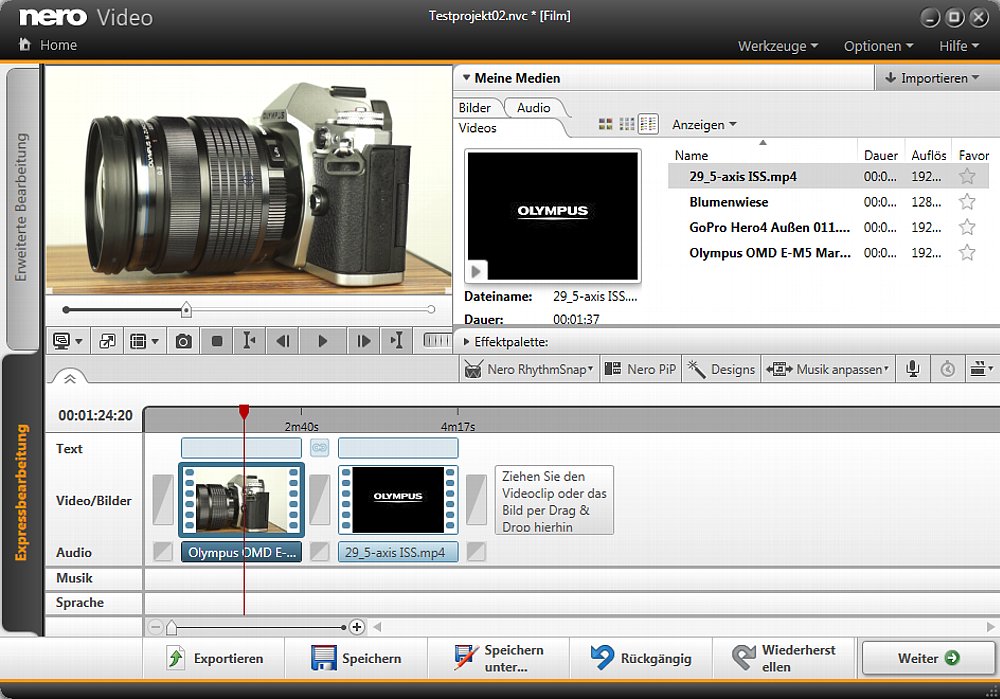Click the fullscreen preview icon
This screenshot has height=699, width=1000.
[x=107, y=341]
